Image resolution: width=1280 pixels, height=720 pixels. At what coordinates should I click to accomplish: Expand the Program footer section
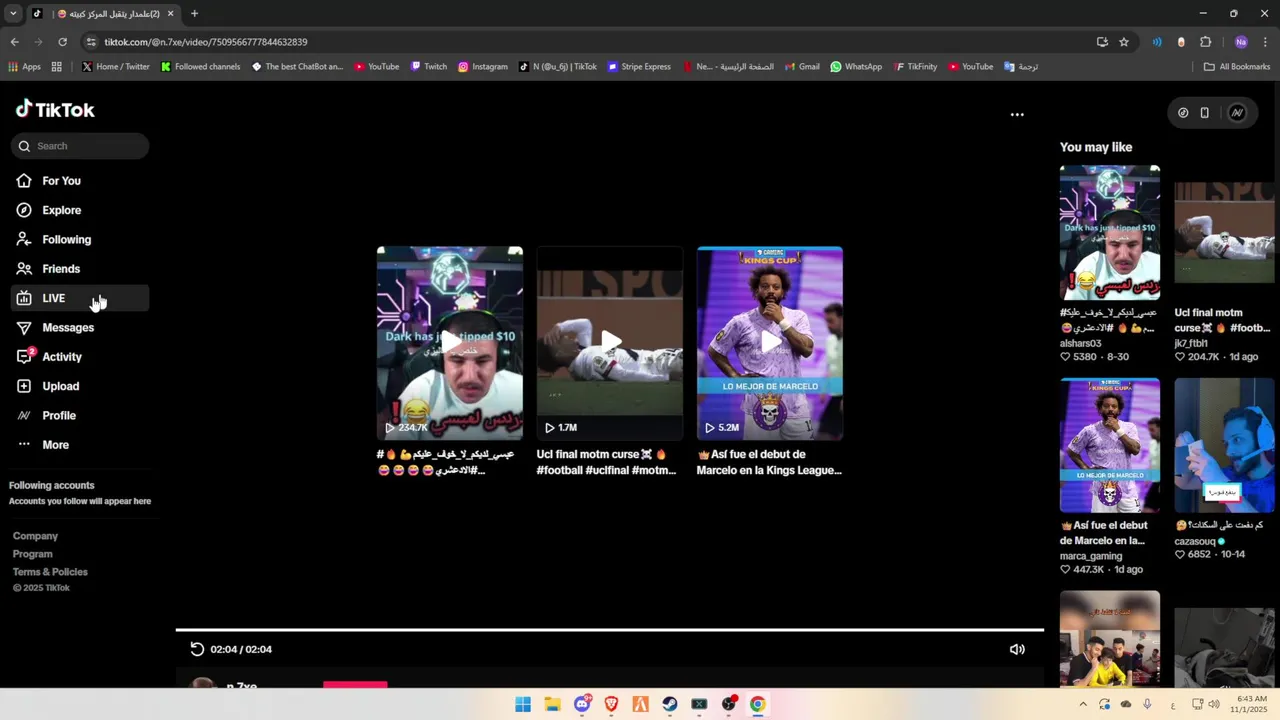click(33, 554)
